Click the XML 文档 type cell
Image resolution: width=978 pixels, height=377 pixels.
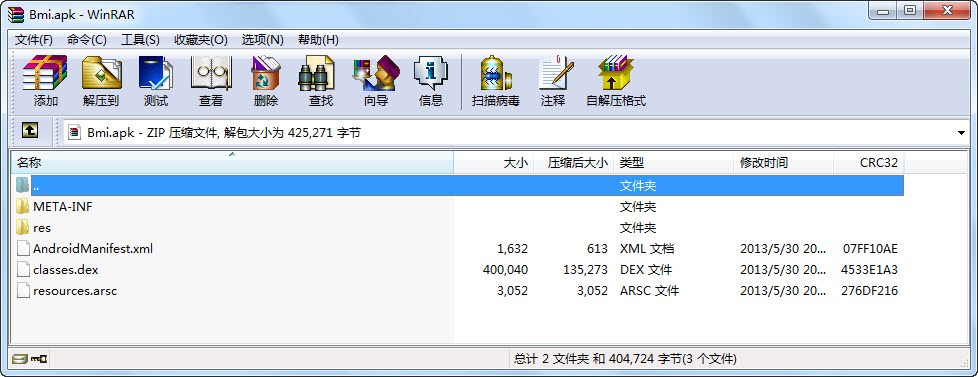point(647,248)
